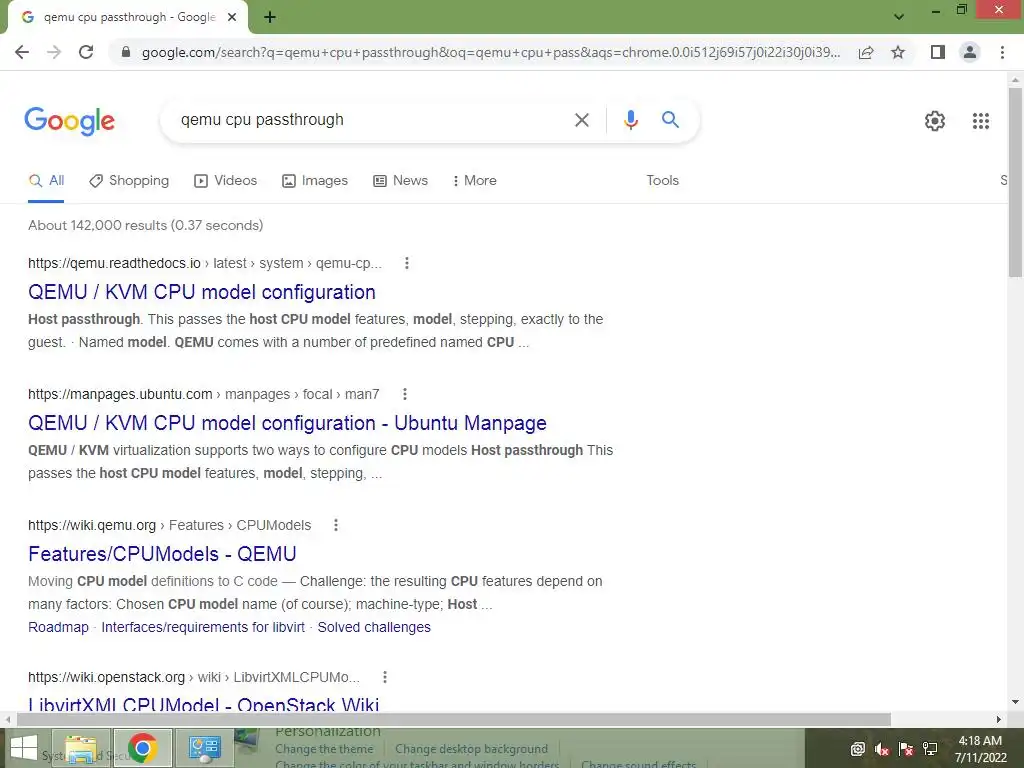The image size is (1024, 768).
Task: Open Features/CPUModels - QEMU result
Action: (162, 554)
